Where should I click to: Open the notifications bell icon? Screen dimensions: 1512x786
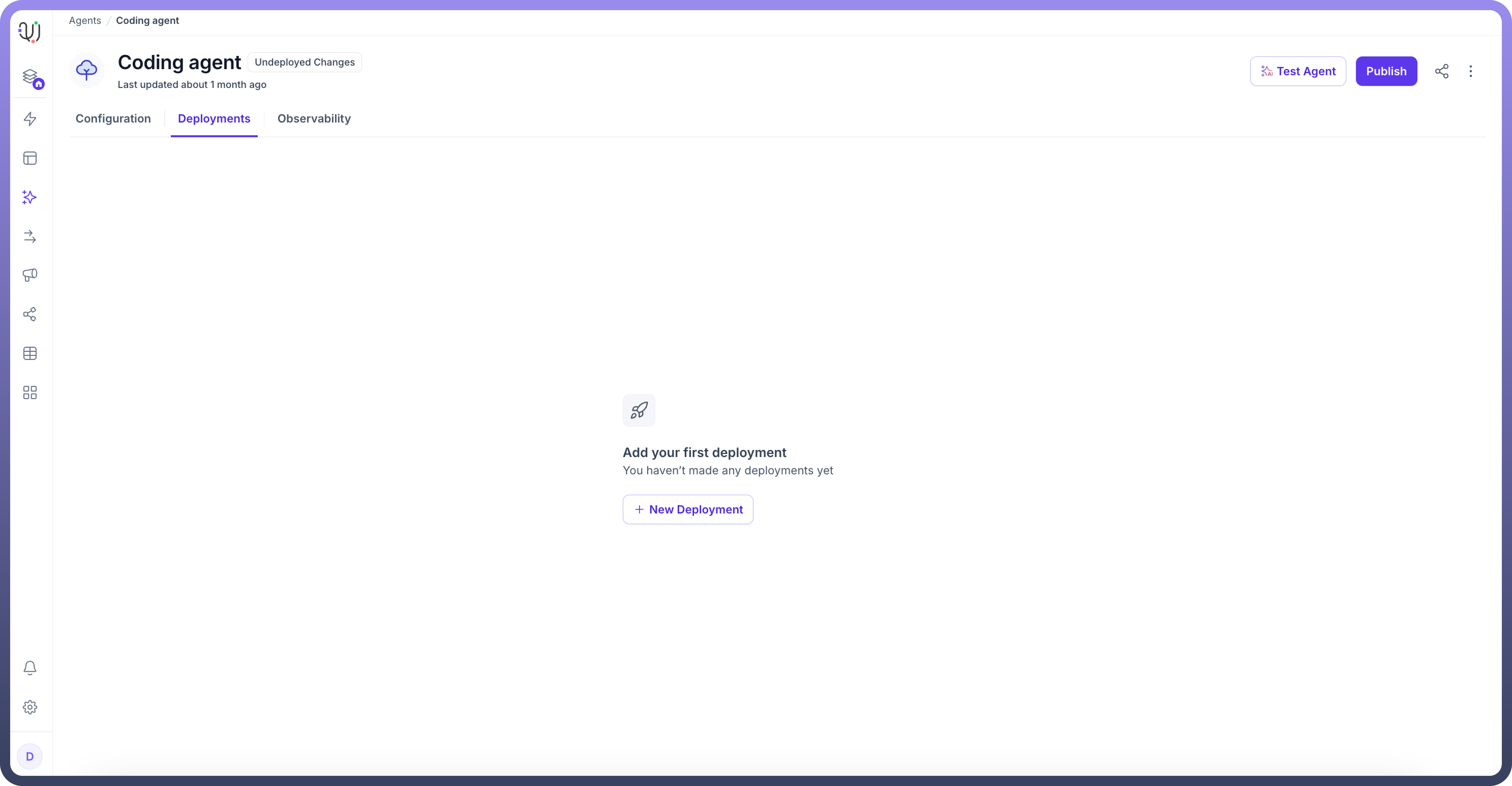31,668
